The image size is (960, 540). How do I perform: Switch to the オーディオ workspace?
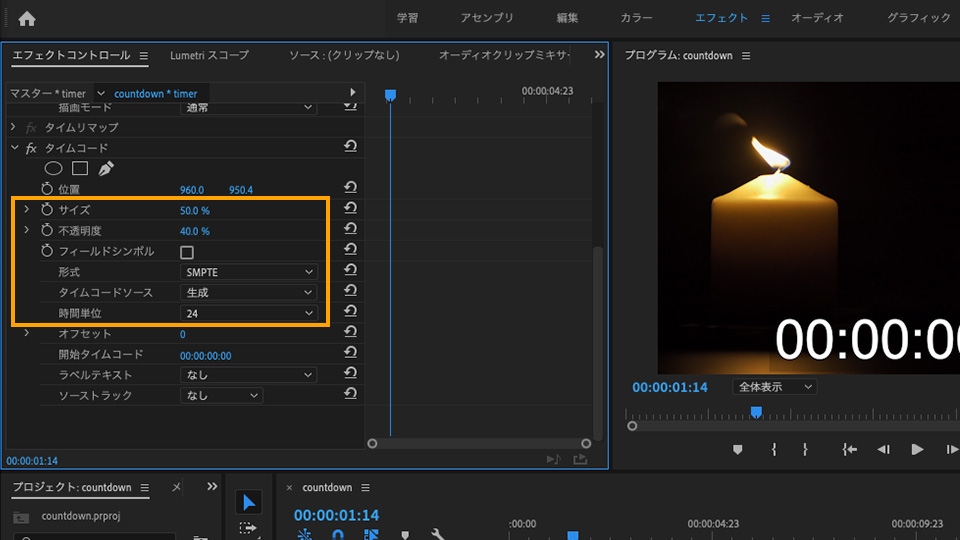[818, 18]
